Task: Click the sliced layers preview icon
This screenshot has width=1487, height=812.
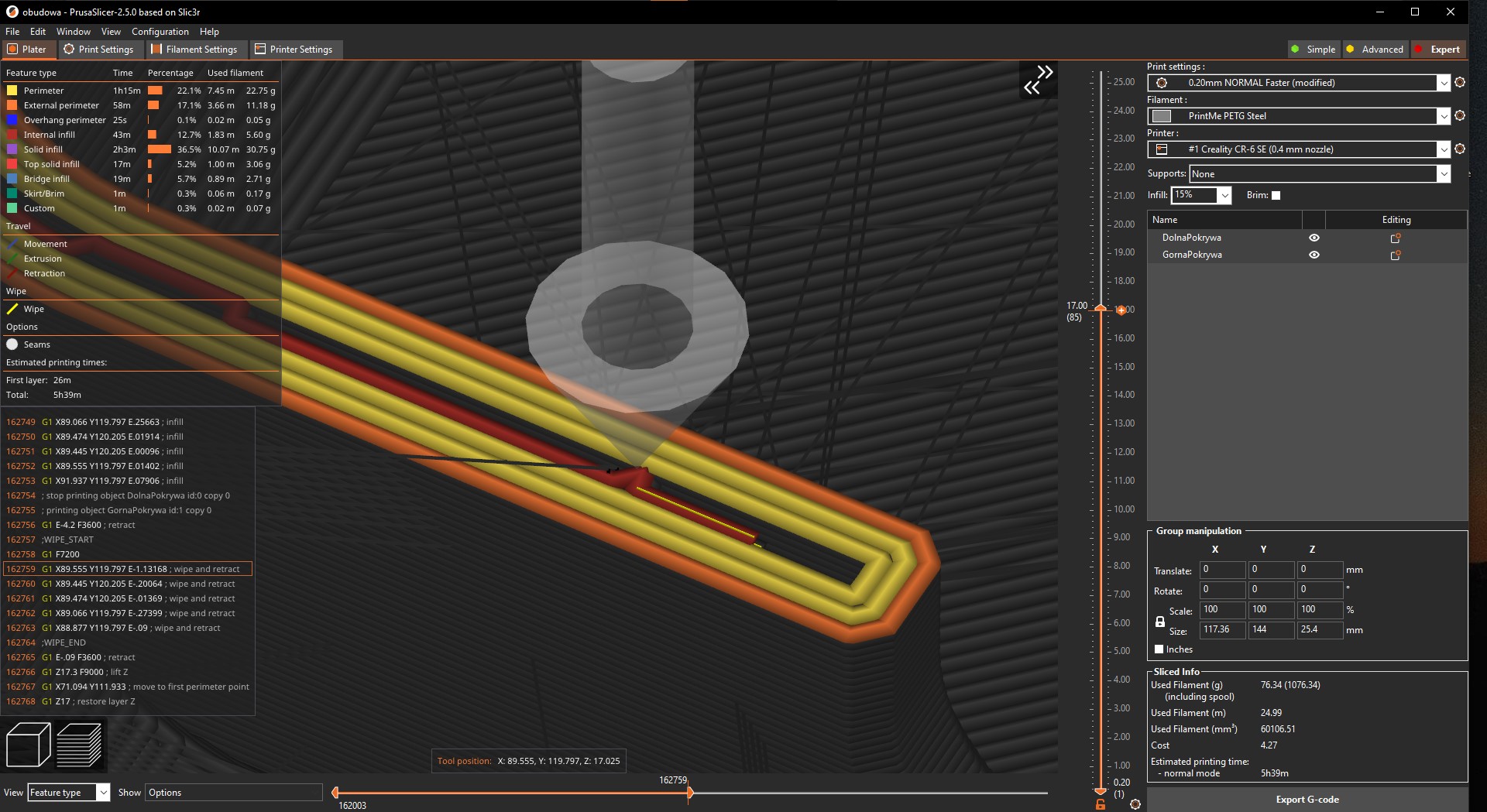Action: [80, 745]
